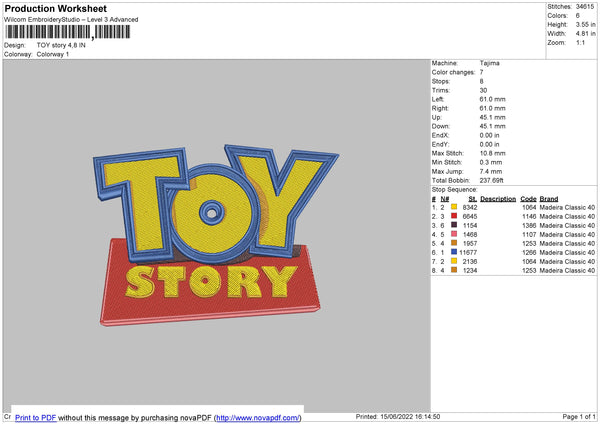This screenshot has width=600, height=424.
Task: Click the yellow swatch in the 2136 stitches row
Action: coord(454,261)
